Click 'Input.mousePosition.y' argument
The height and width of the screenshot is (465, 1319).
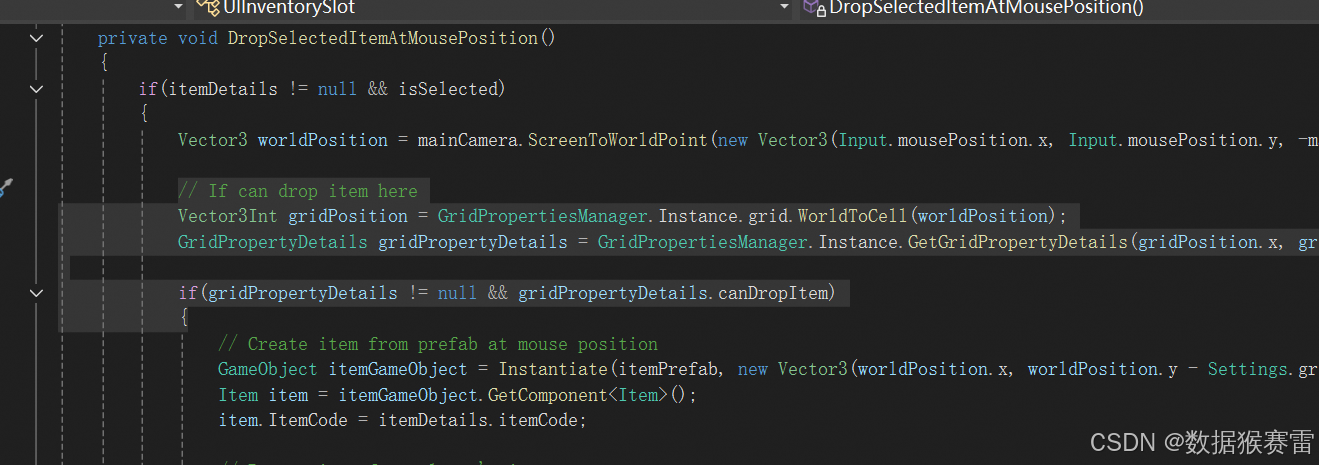coord(1174,140)
